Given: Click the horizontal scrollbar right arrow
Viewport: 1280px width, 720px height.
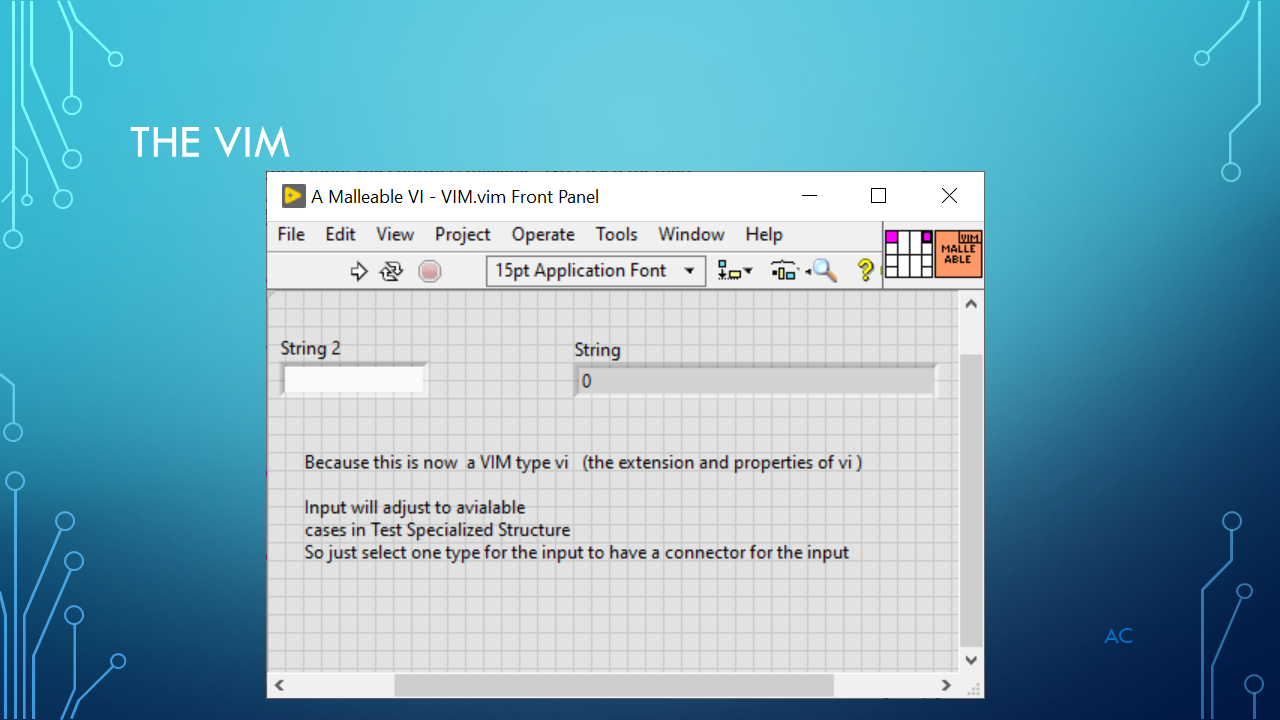Looking at the screenshot, I should click(x=946, y=686).
